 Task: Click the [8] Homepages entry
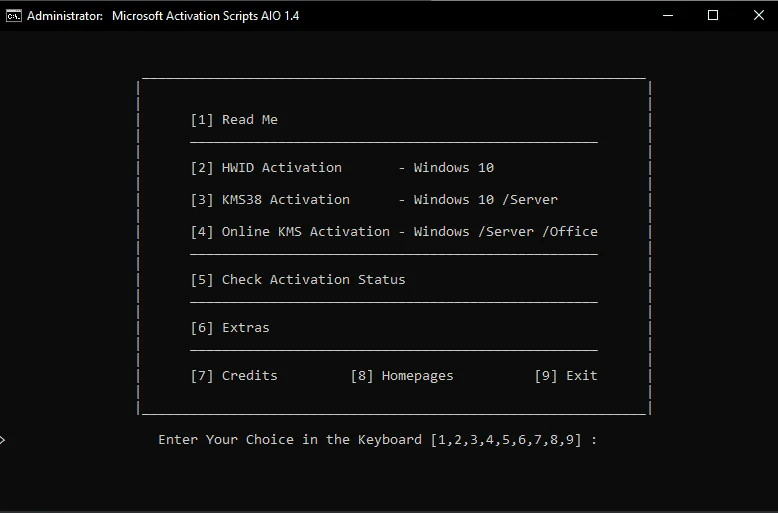coord(402,376)
